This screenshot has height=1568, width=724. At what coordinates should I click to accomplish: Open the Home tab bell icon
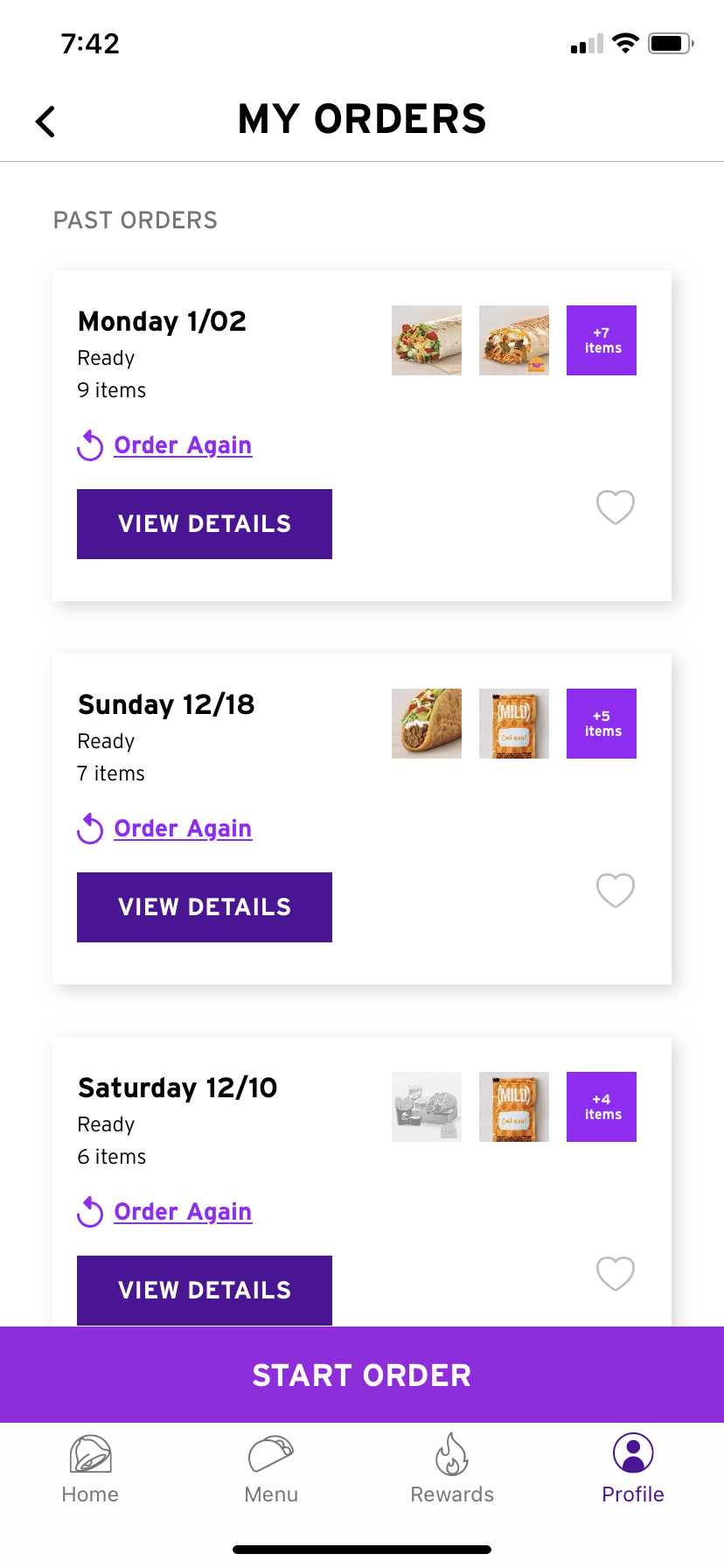90,1455
